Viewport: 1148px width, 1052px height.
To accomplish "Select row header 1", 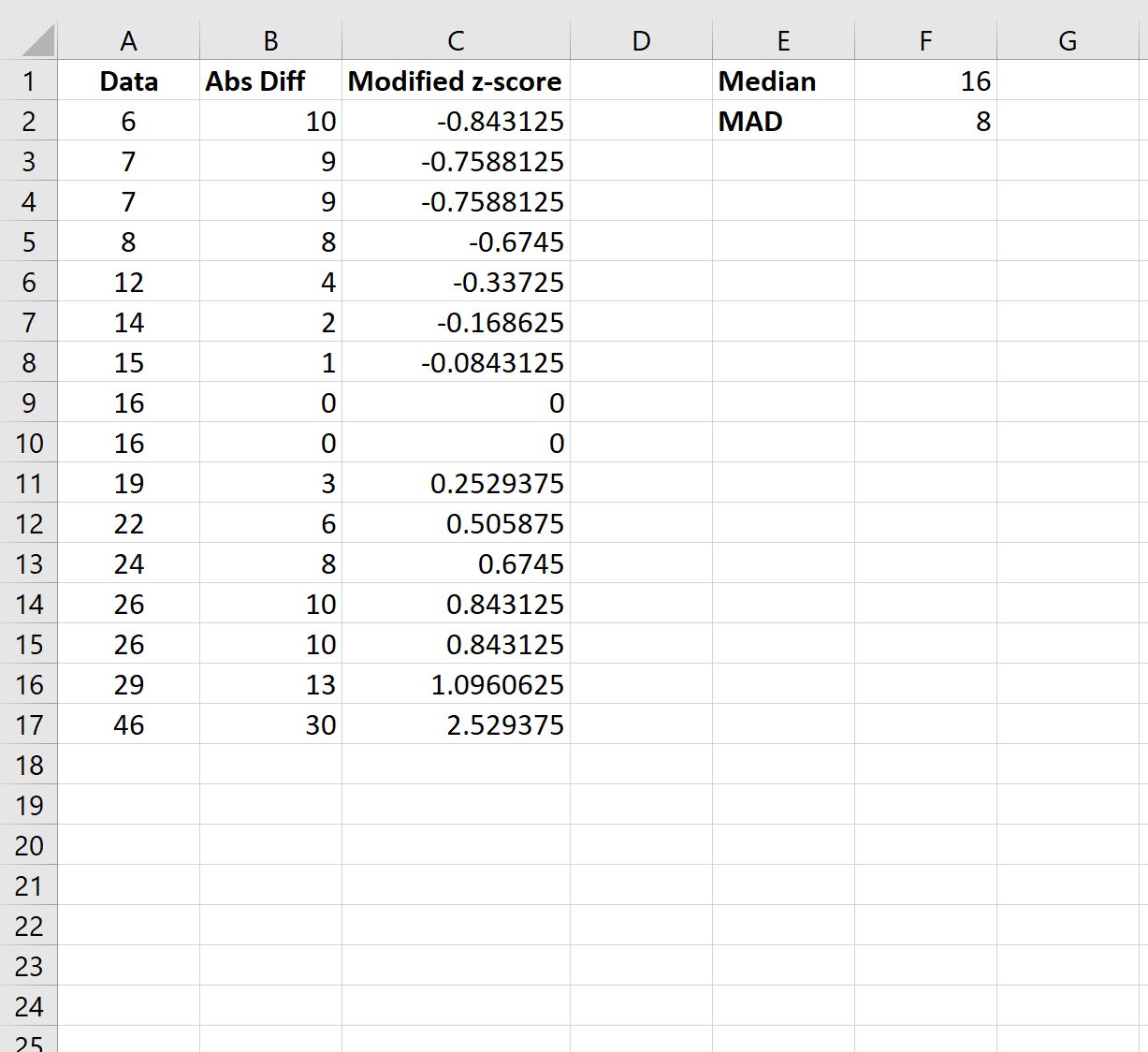I will 29,80.
